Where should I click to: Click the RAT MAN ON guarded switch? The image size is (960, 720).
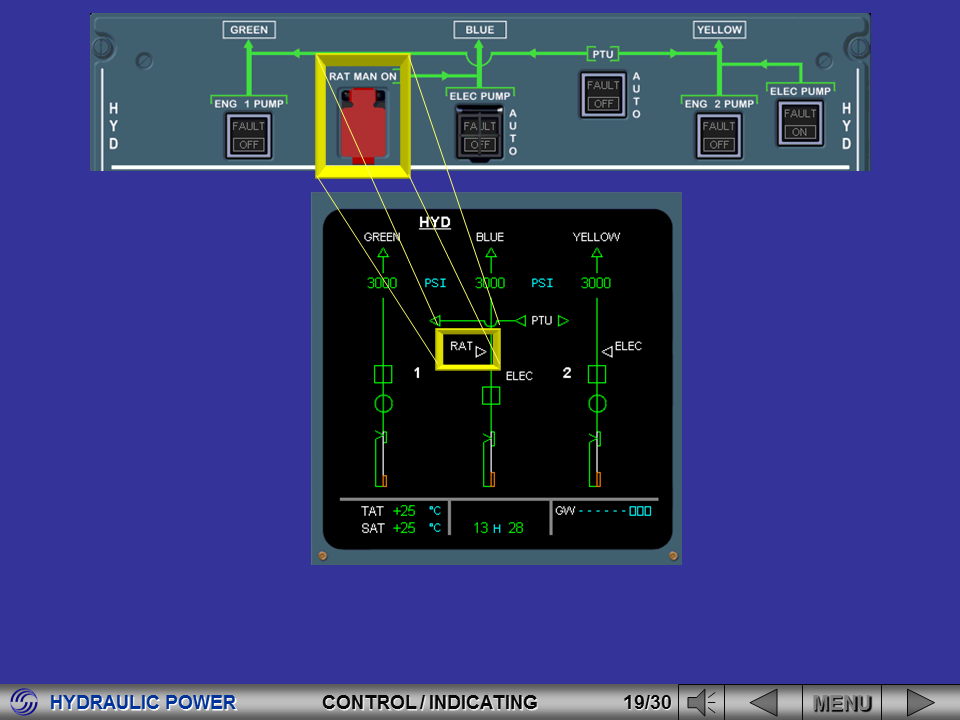362,120
